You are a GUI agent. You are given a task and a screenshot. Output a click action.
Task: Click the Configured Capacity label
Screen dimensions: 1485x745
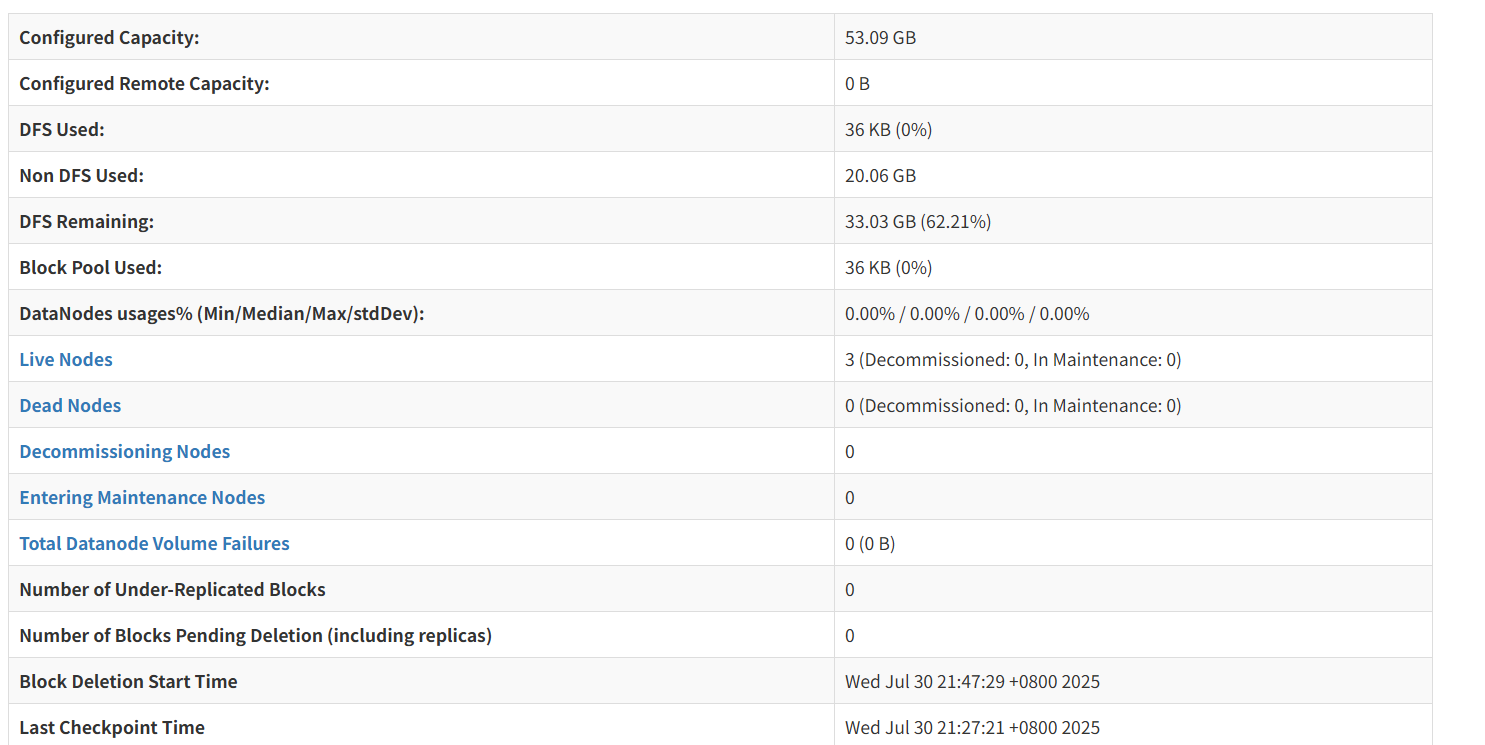click(x=109, y=38)
